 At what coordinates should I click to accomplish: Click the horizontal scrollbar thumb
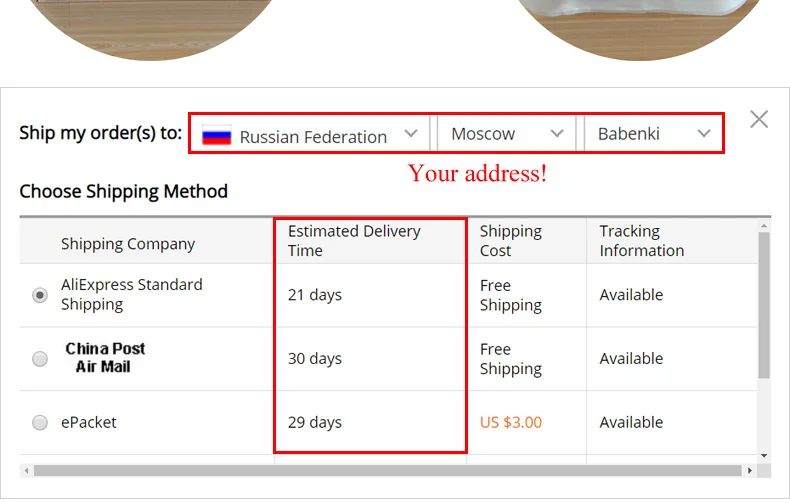tap(387, 471)
